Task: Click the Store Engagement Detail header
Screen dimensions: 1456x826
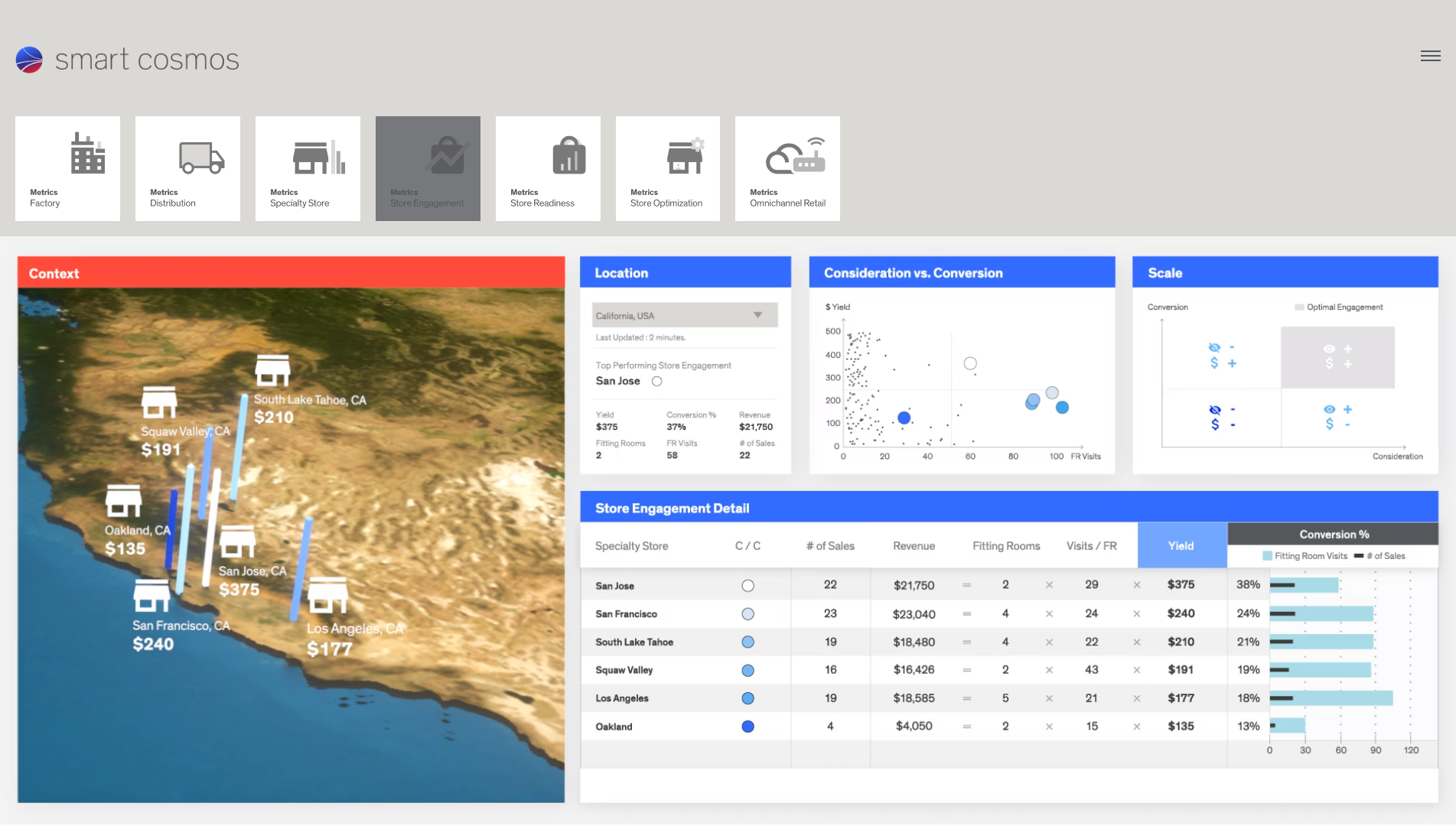Action: tap(673, 507)
